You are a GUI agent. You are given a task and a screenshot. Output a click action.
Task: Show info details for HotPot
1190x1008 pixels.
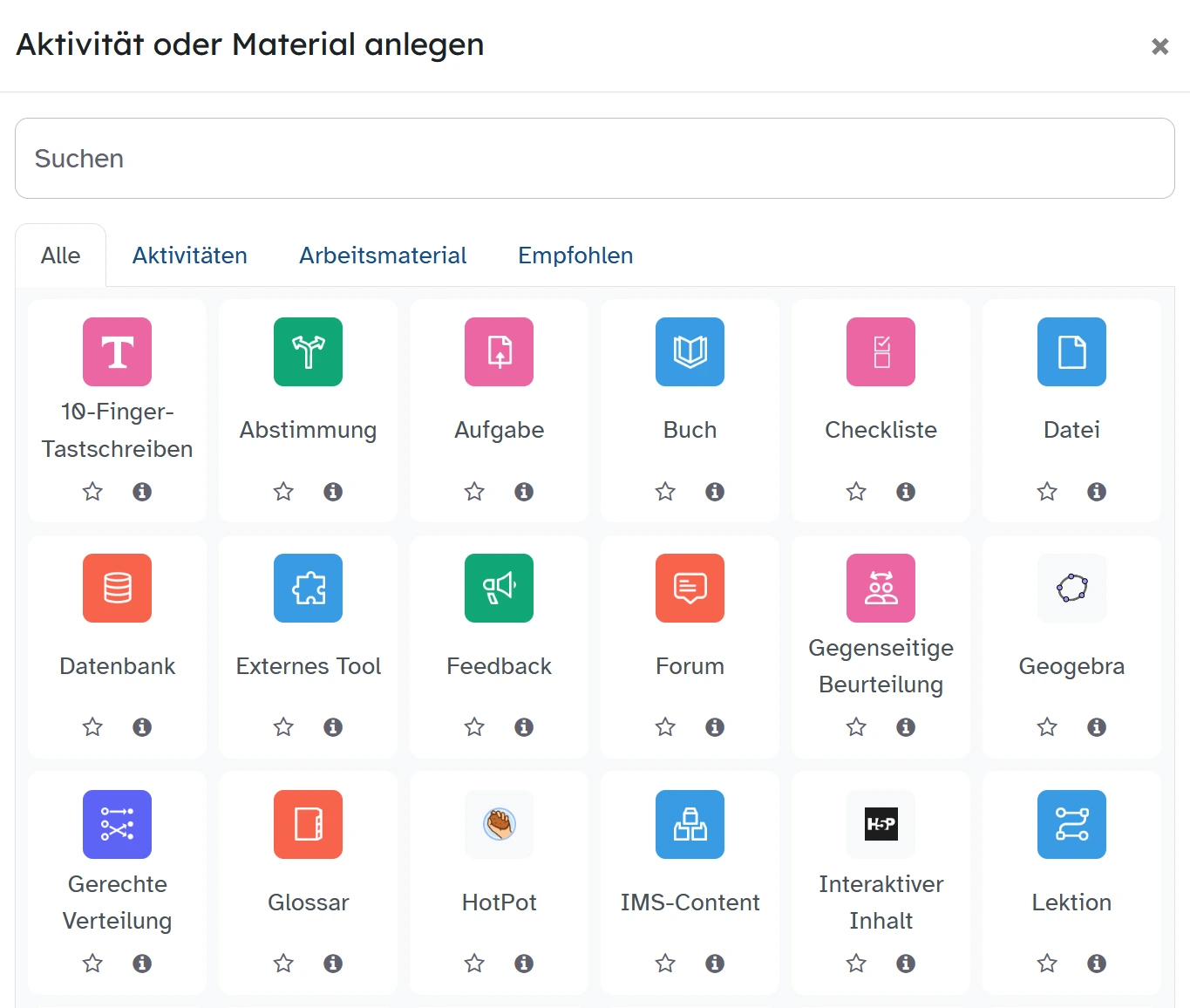click(524, 964)
